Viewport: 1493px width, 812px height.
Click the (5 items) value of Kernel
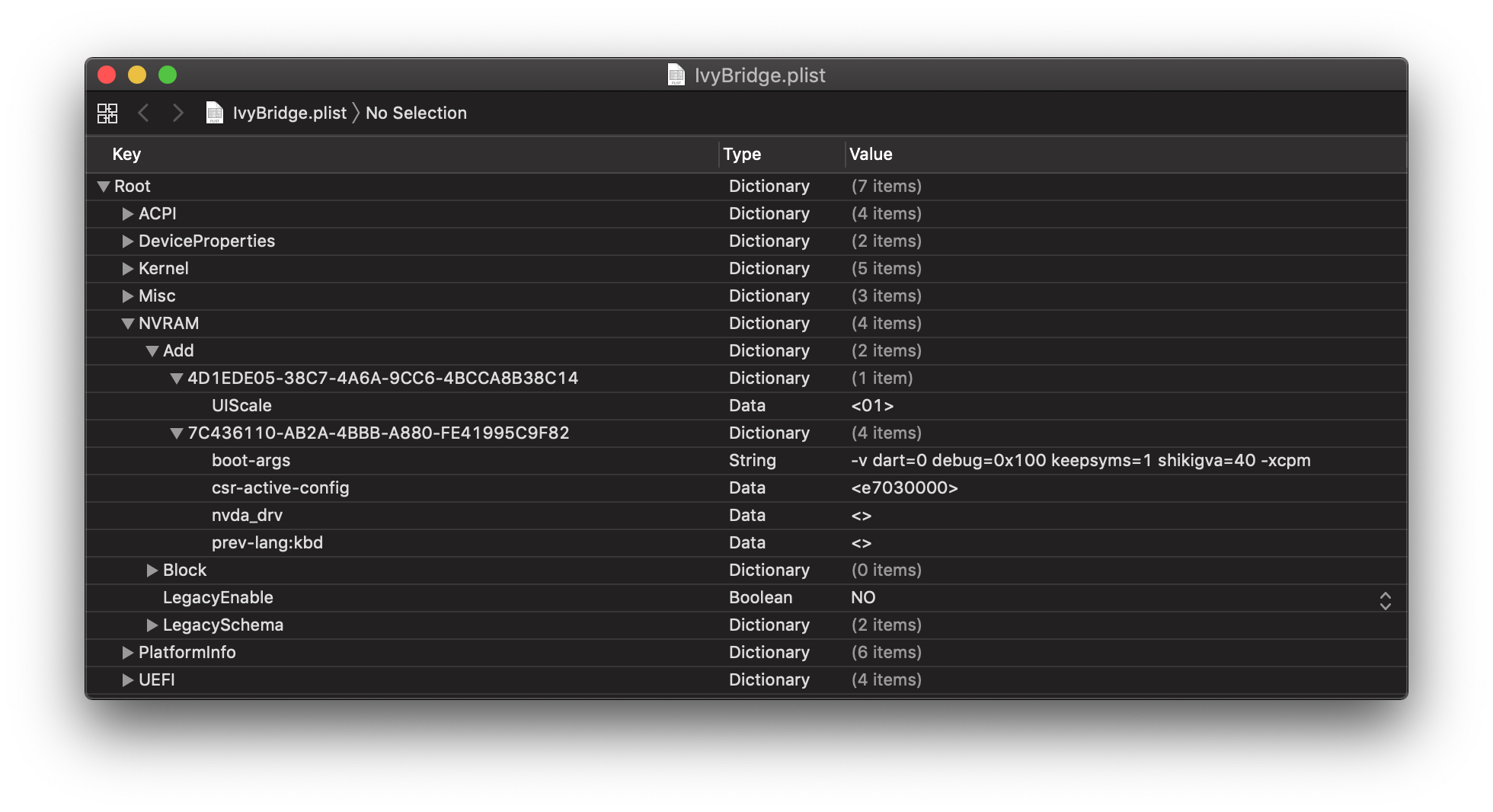pos(887,269)
